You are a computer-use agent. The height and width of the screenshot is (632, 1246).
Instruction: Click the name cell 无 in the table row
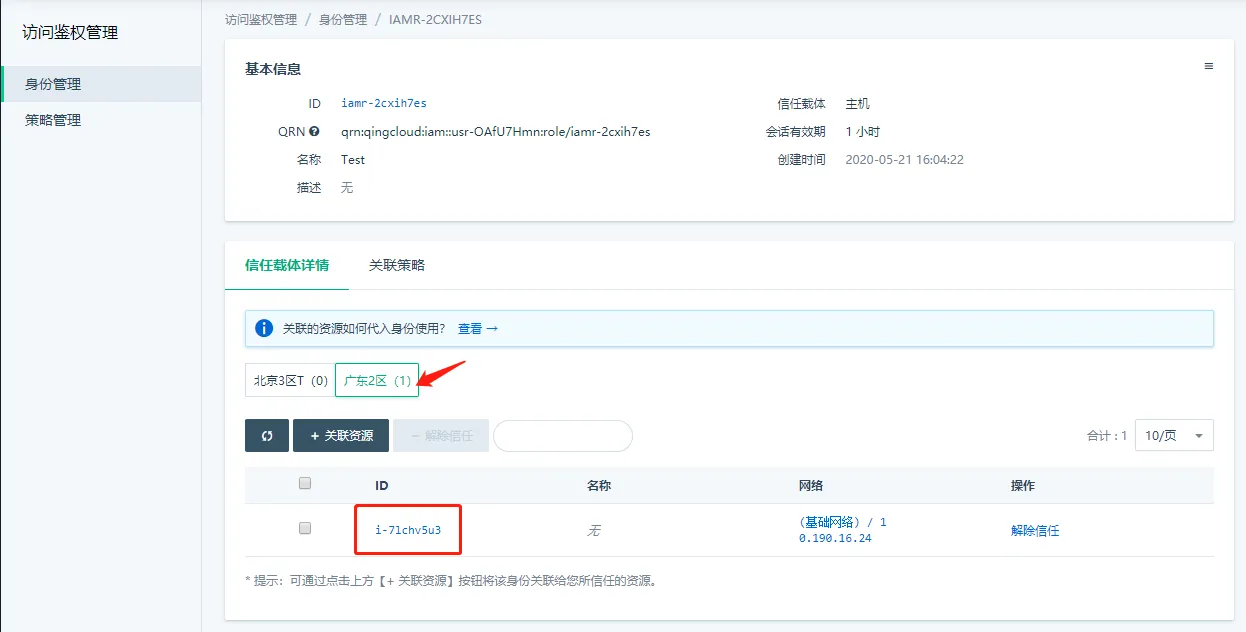point(593,531)
